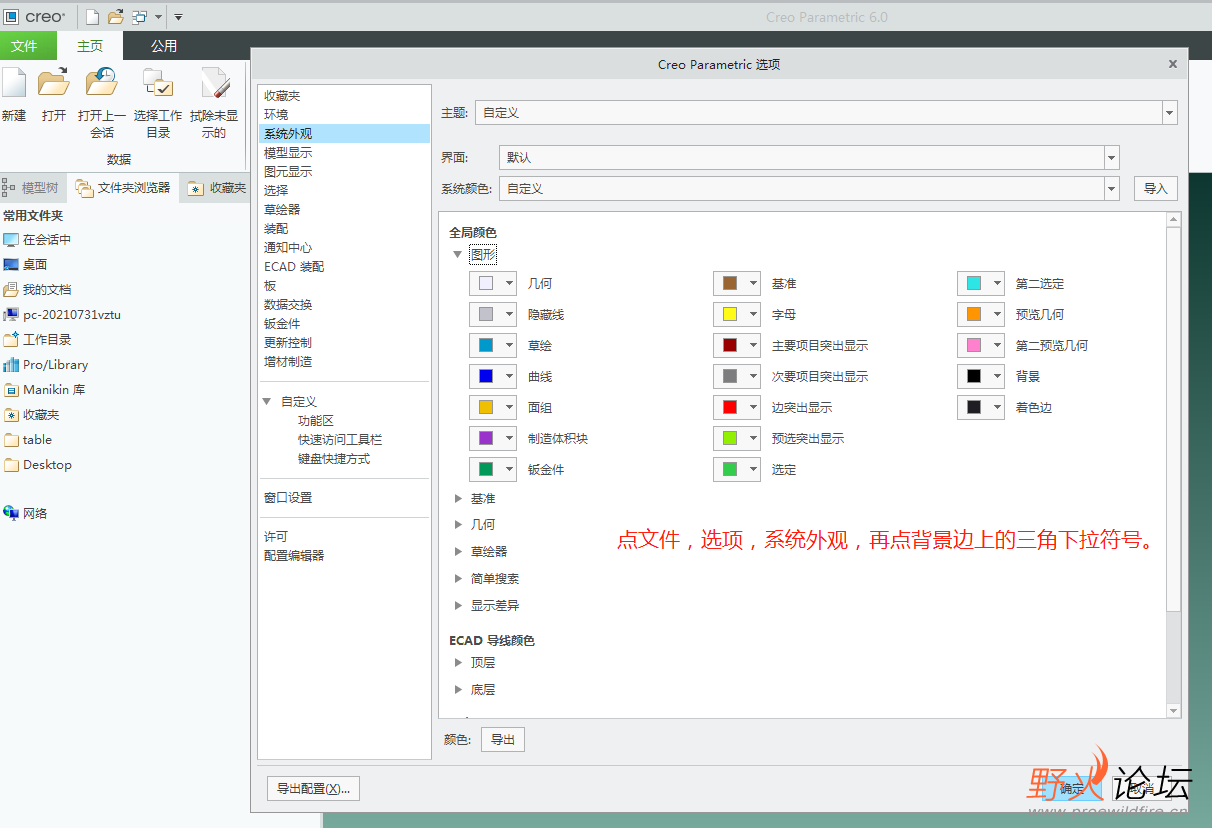1212x828 pixels.
Task: Expand the 显示差异 color group
Action: tap(458, 606)
